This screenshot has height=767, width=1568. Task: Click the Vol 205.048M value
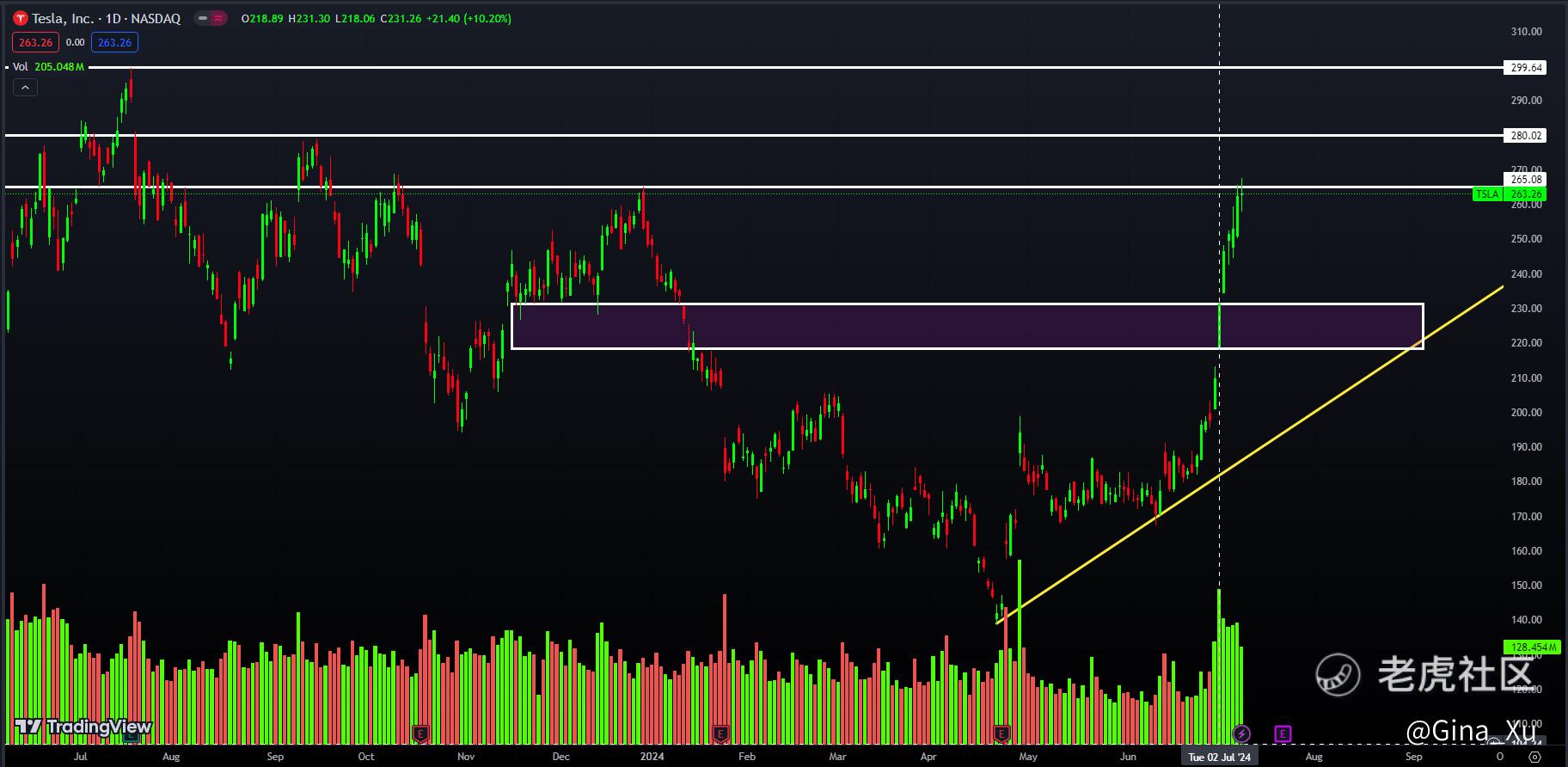click(x=59, y=67)
